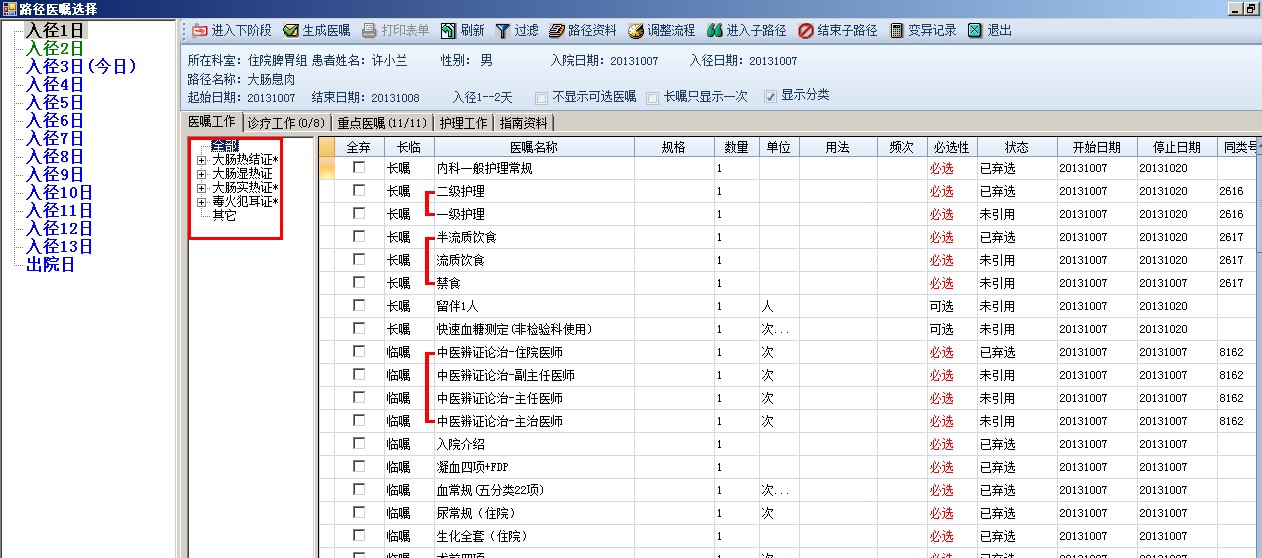Screen dimensions: 1262x558
Task: Select 入径4日 in the day list
Action: 55,84
